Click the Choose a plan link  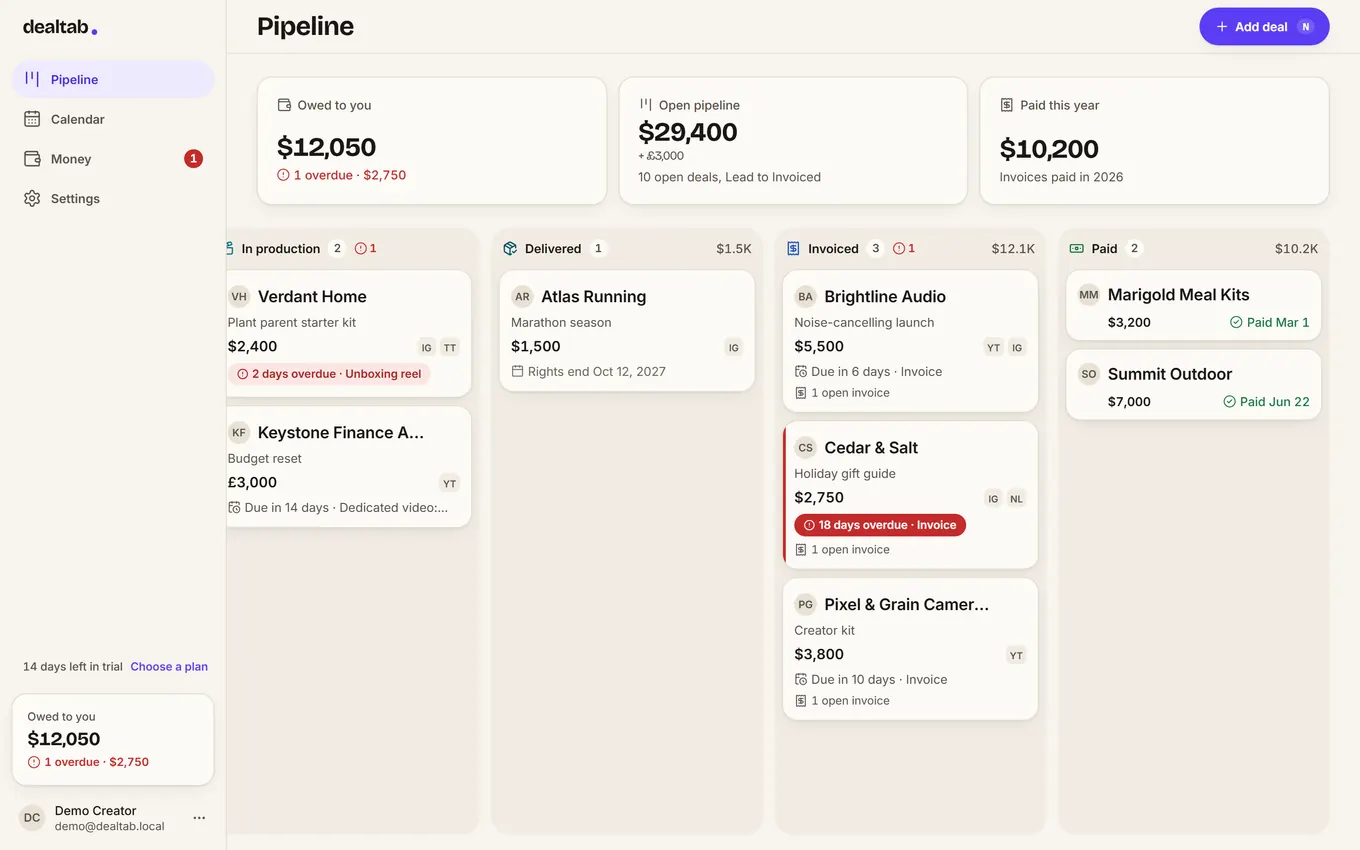(x=169, y=667)
